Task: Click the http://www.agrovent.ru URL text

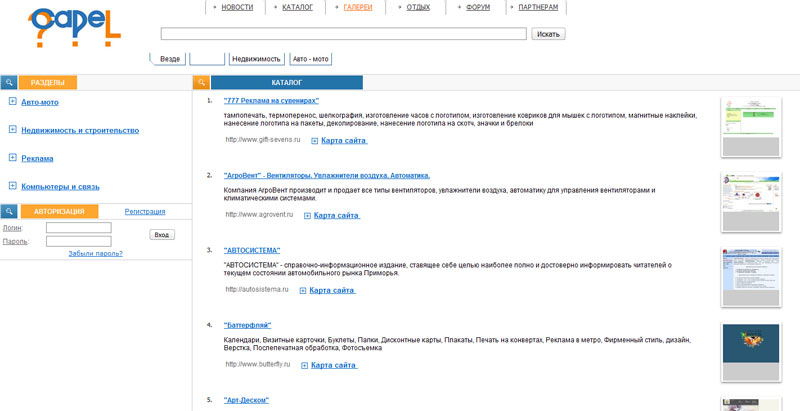Action: coord(259,215)
